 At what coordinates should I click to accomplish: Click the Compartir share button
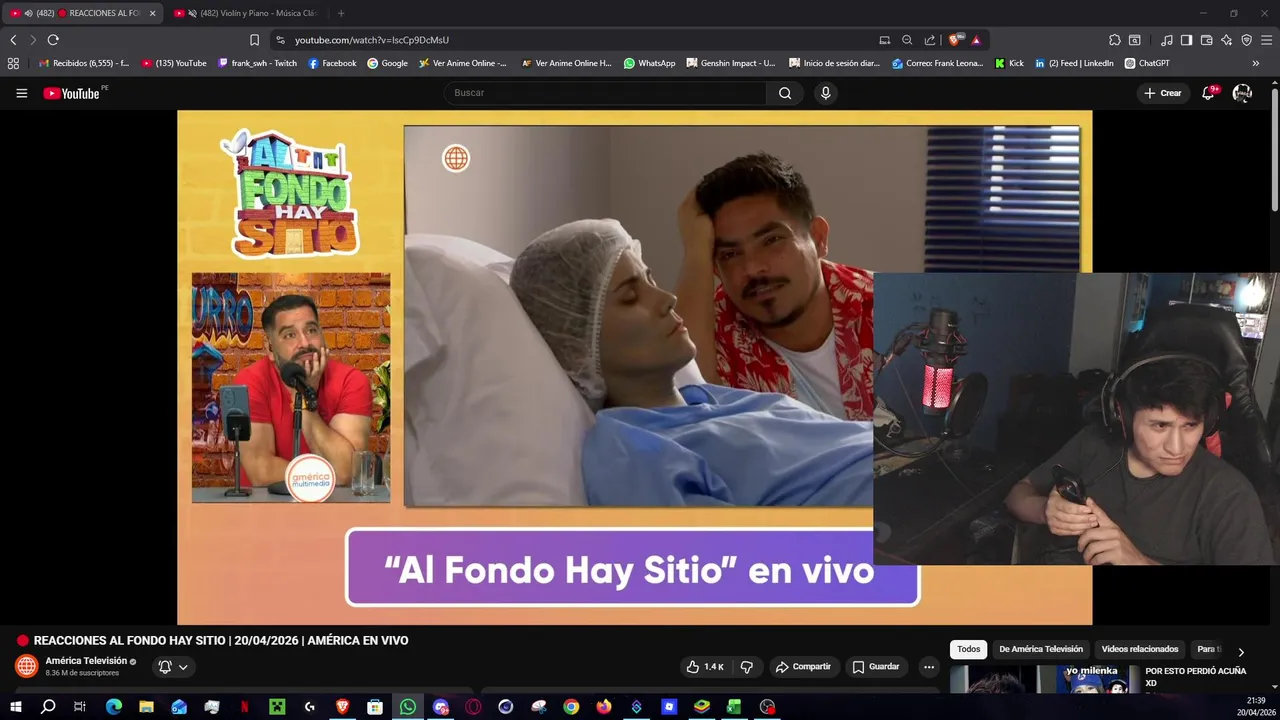[803, 667]
